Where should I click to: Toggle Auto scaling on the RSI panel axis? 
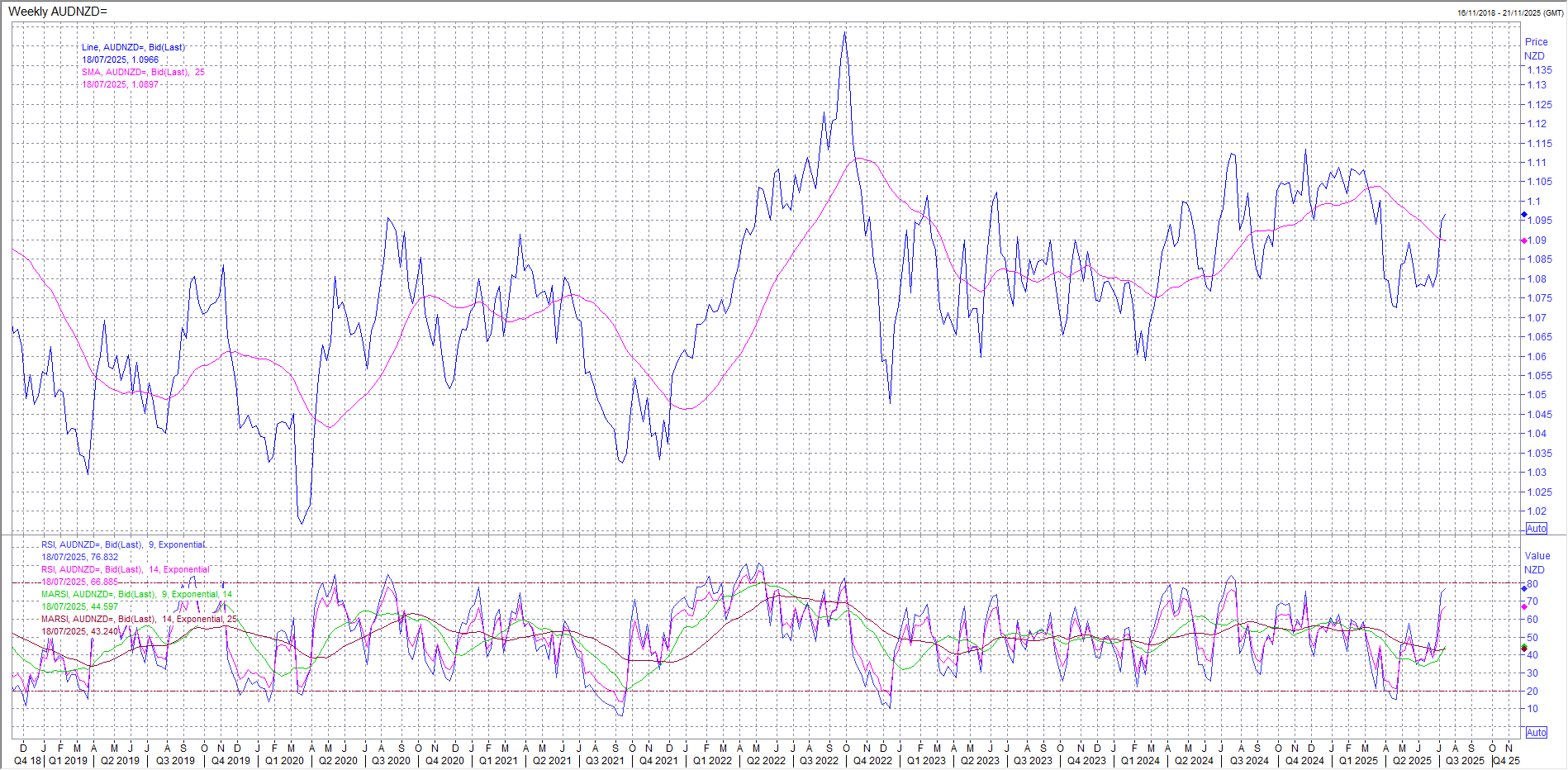1536,733
